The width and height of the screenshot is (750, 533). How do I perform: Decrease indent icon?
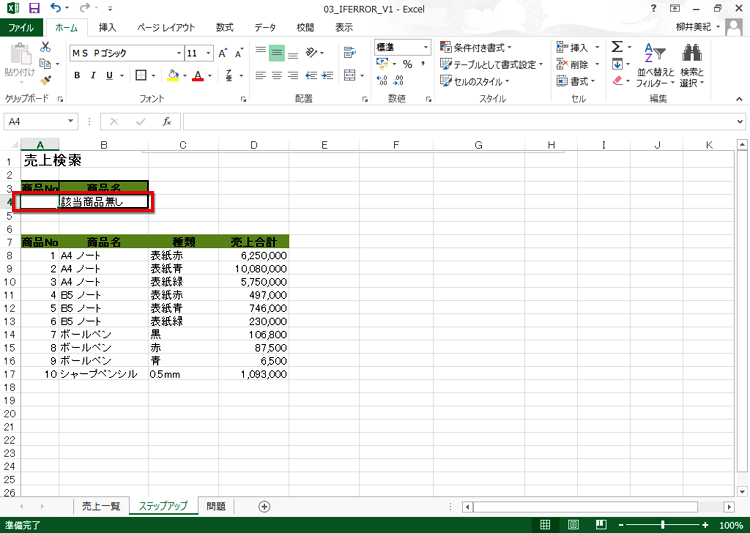pos(311,76)
